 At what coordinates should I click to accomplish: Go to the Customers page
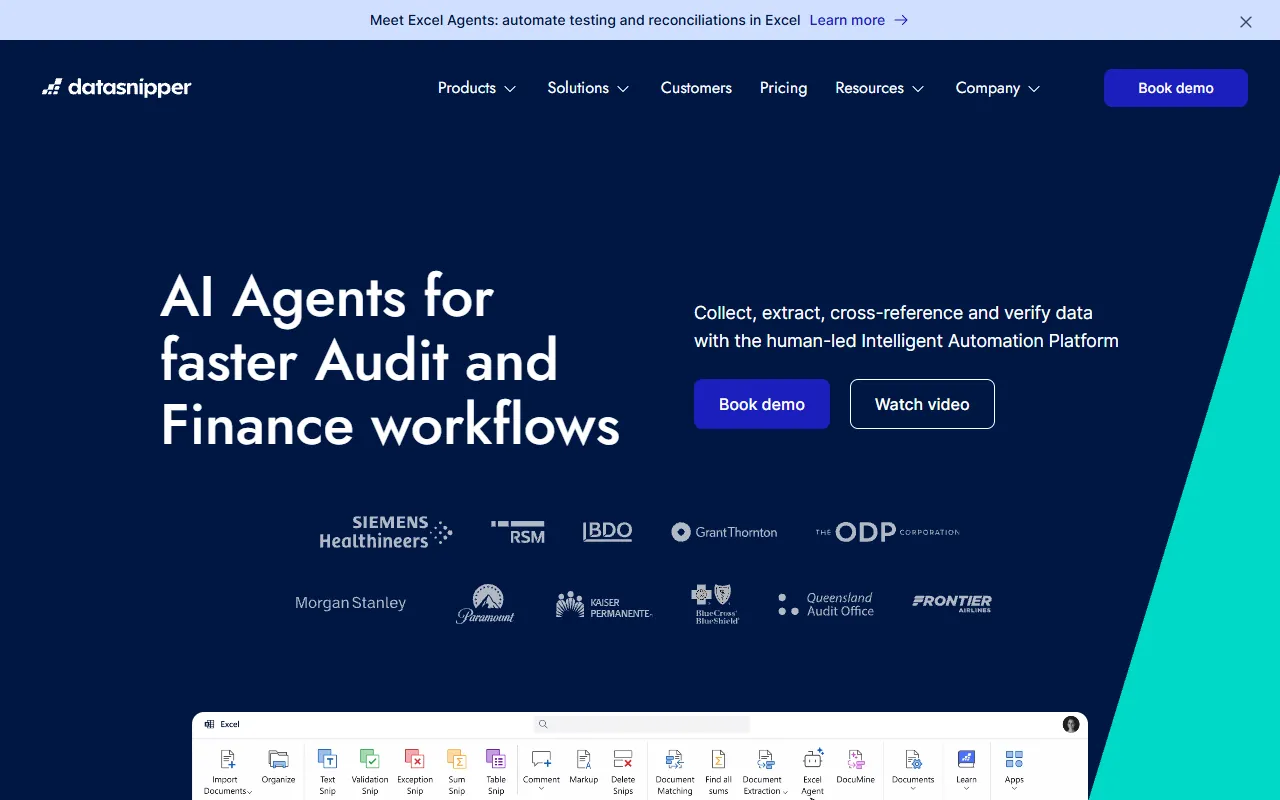tap(696, 88)
